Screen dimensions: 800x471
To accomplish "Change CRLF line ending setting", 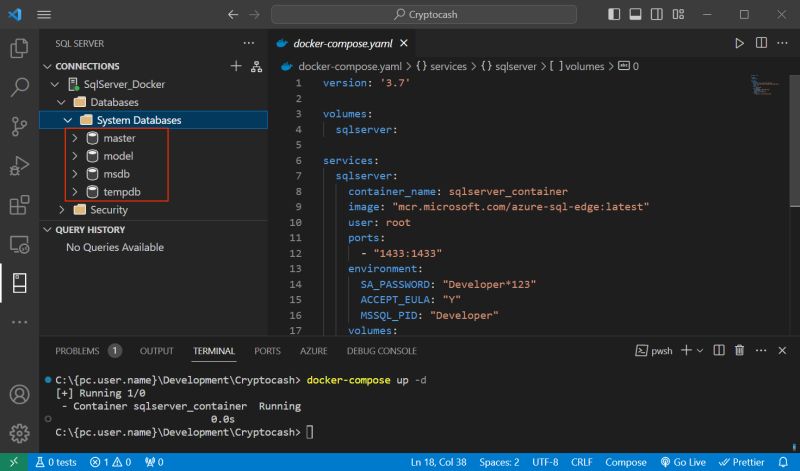I will click(582, 462).
